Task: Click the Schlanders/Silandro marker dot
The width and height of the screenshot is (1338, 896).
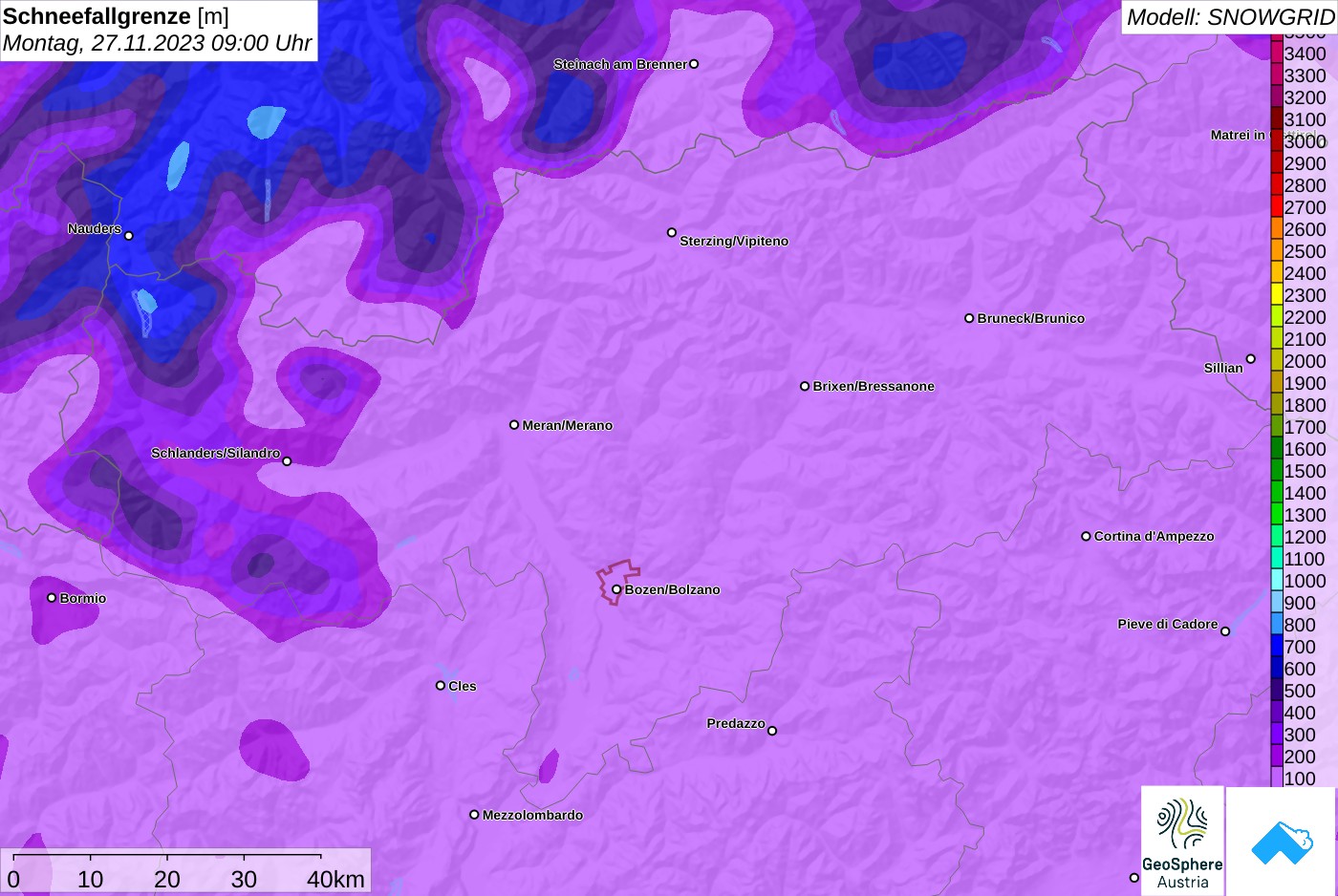Action: click(x=287, y=461)
